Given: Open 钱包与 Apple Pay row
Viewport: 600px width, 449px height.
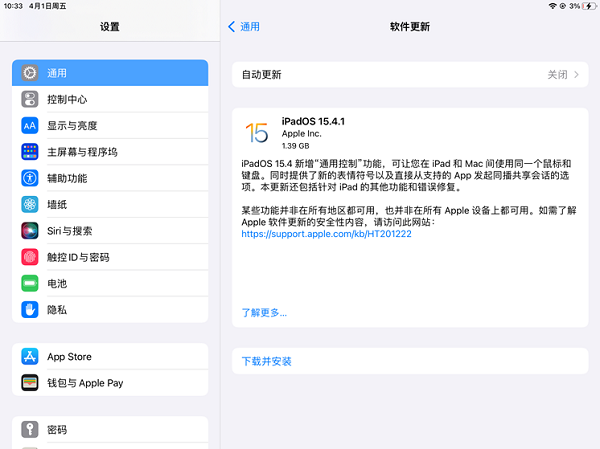Looking at the screenshot, I should pyautogui.click(x=110, y=383).
